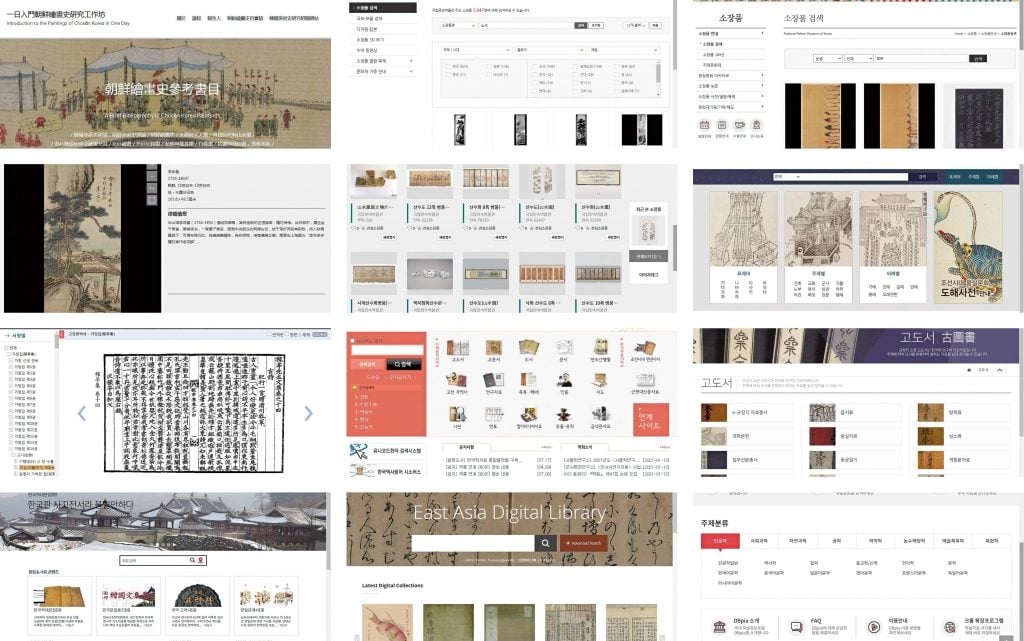Click East Asia Digital Library magnifier search icon

pos(545,543)
